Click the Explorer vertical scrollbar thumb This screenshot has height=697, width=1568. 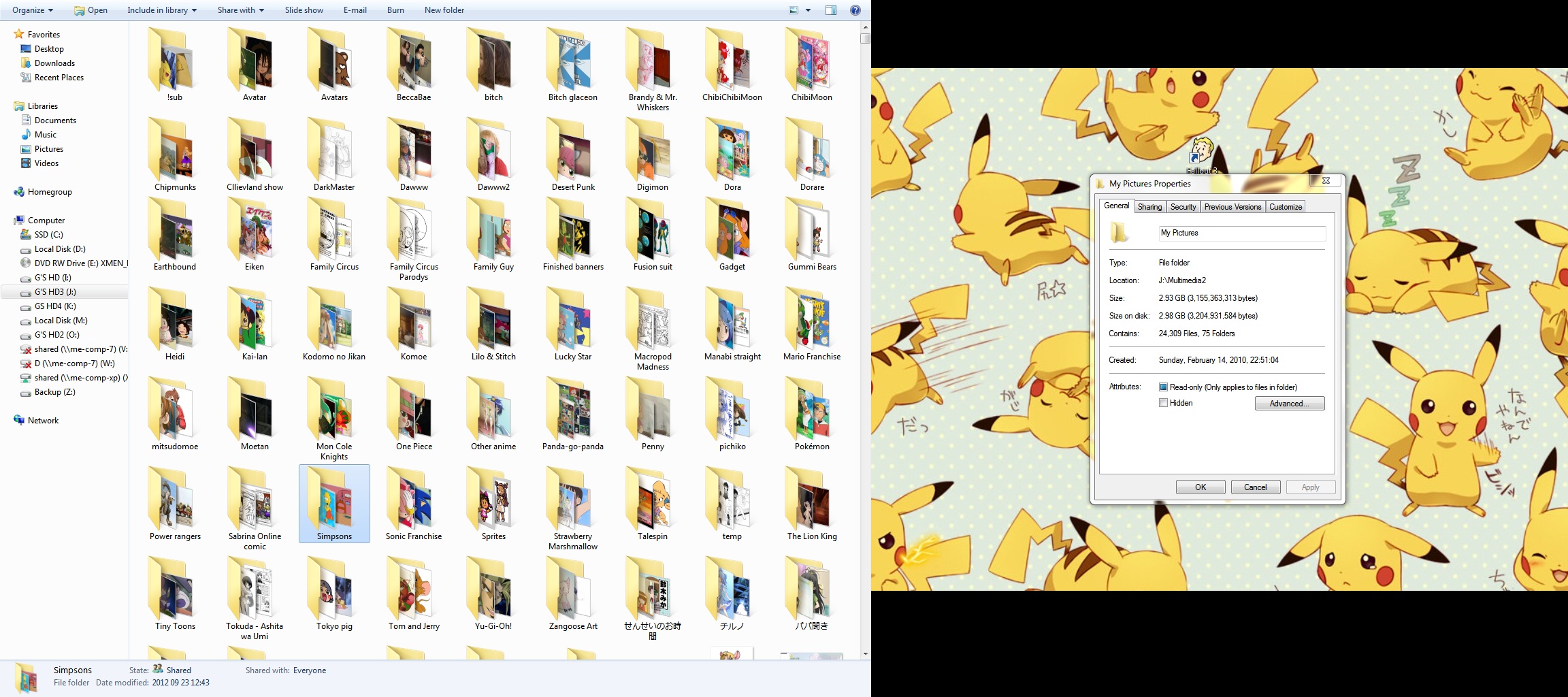tap(866, 39)
